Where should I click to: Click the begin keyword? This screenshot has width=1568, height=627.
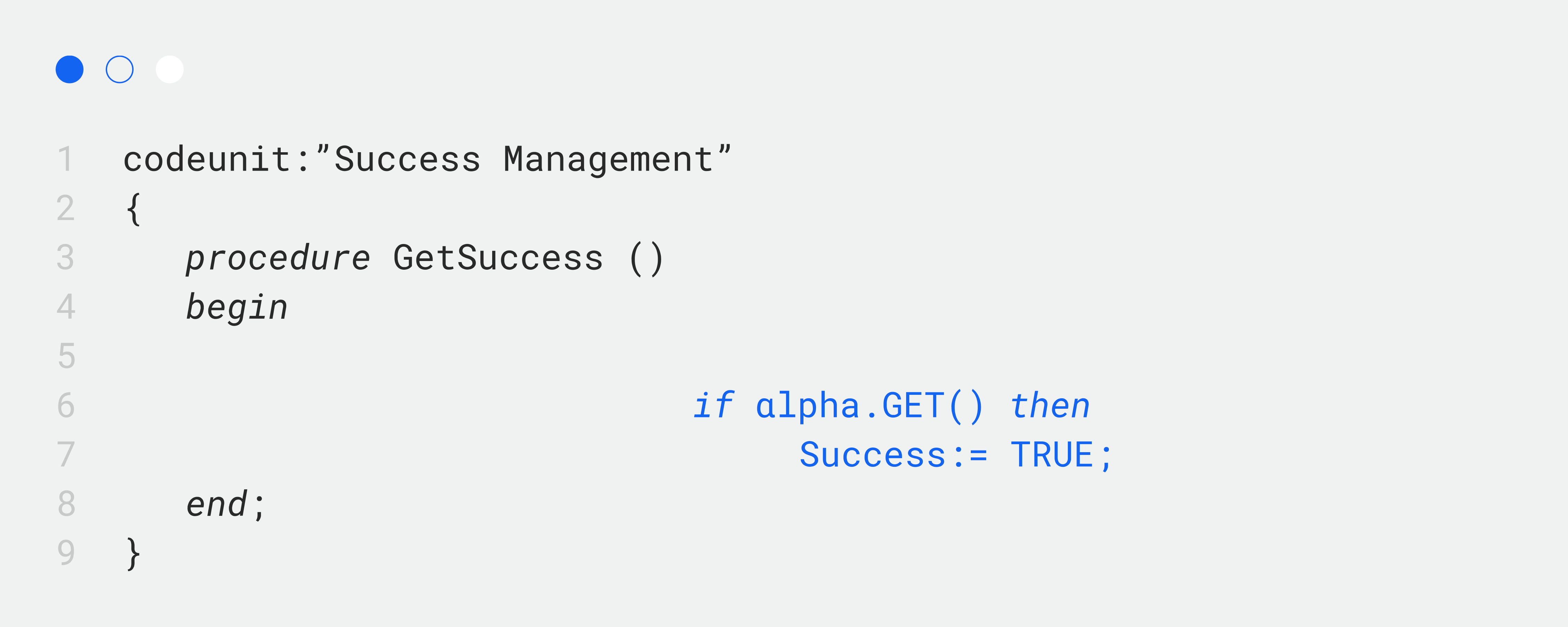(x=236, y=307)
